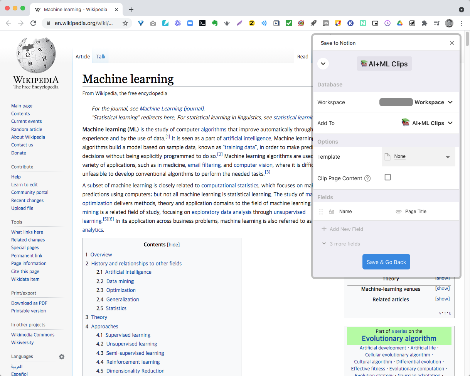Grab the drag handle of the Name field

(321, 211)
